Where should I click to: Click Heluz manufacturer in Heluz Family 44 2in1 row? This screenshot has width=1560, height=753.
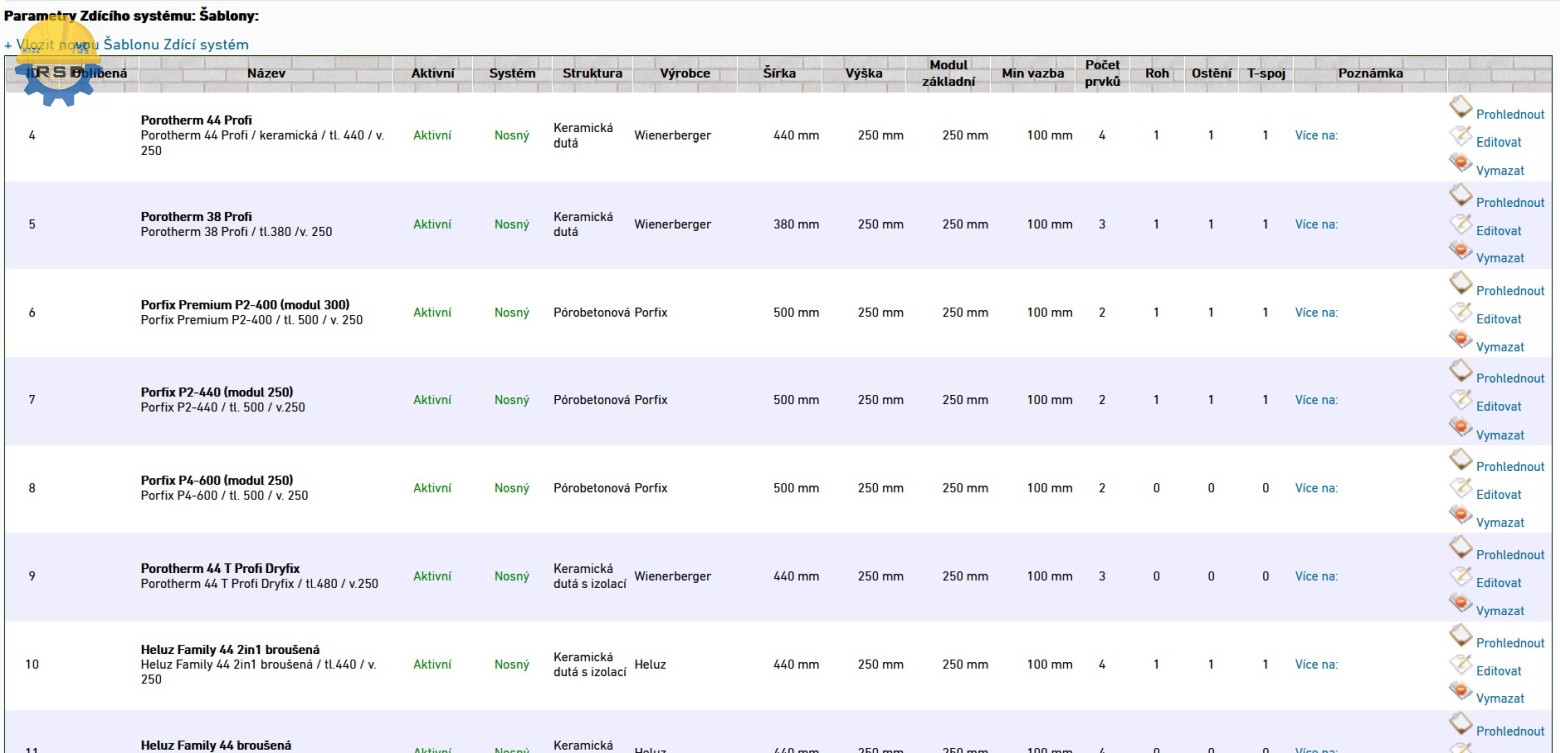point(650,664)
